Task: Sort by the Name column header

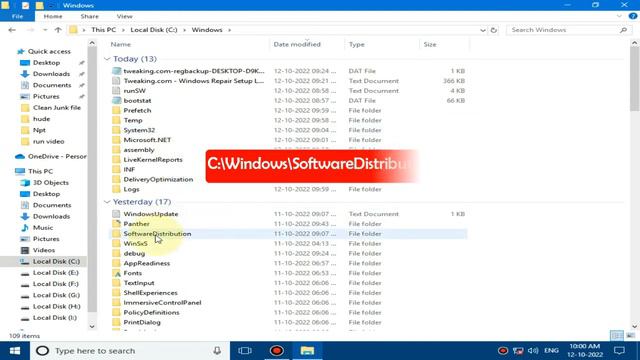Action: 121,44
